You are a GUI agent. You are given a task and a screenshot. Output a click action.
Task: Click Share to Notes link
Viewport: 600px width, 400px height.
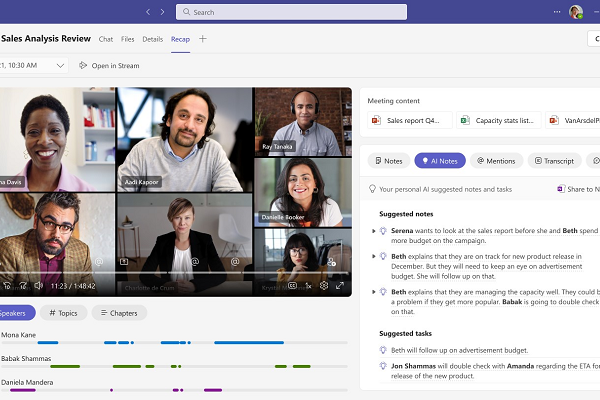tap(579, 189)
